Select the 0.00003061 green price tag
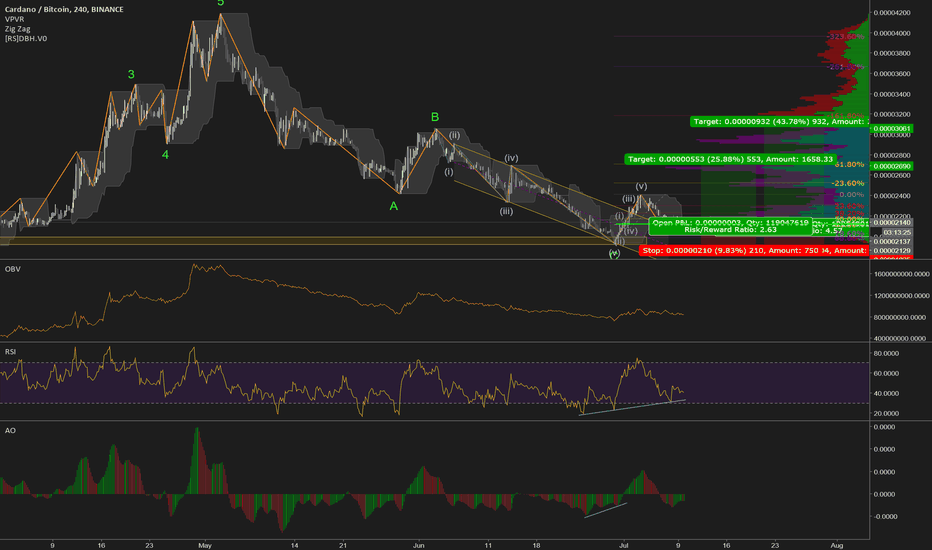This screenshot has height=550, width=932. coord(892,128)
